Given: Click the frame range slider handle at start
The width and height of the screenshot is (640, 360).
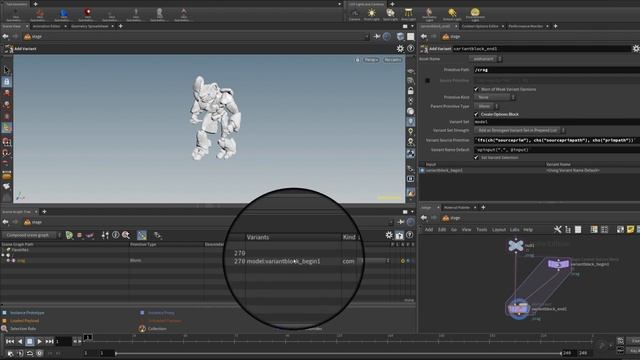Looking at the screenshot, I should [116, 353].
